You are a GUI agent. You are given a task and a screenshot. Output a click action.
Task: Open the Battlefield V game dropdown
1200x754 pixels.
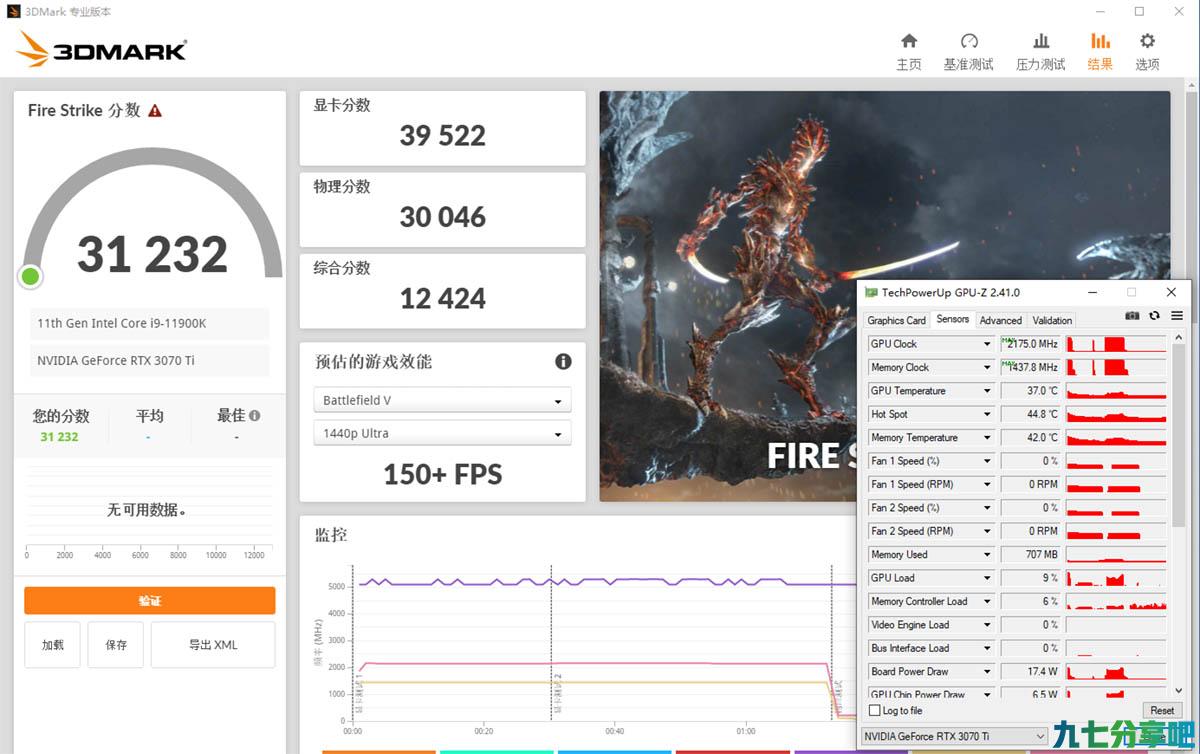(x=442, y=400)
